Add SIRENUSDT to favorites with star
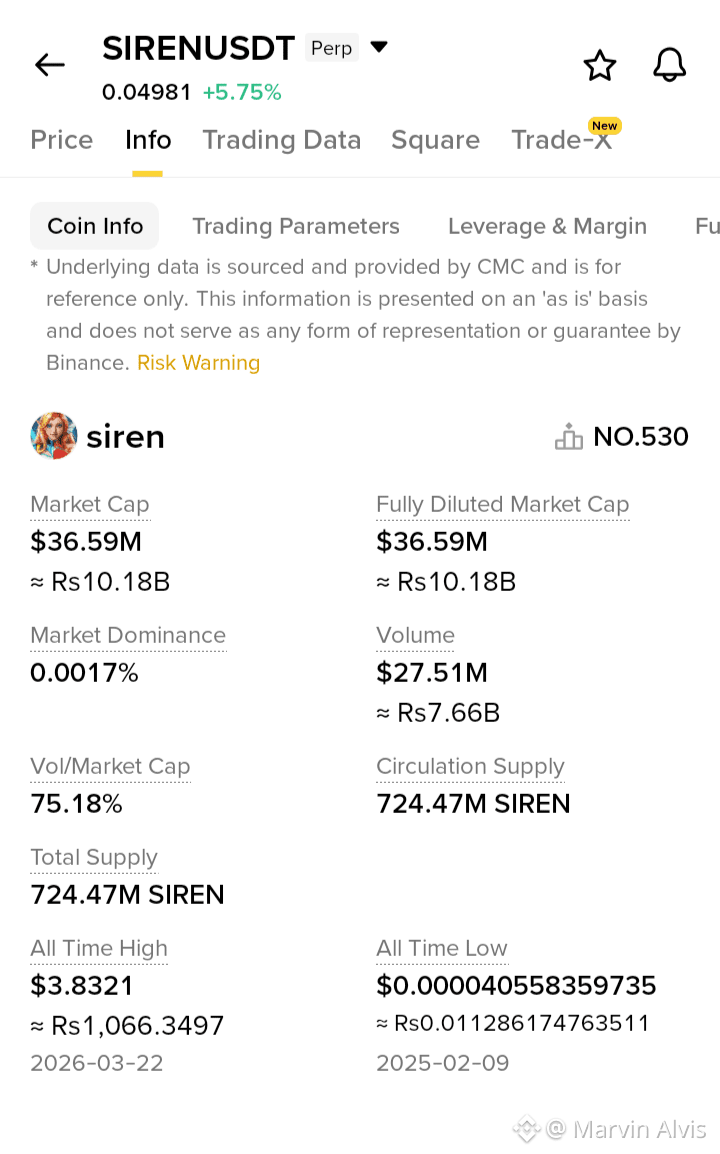 point(600,66)
